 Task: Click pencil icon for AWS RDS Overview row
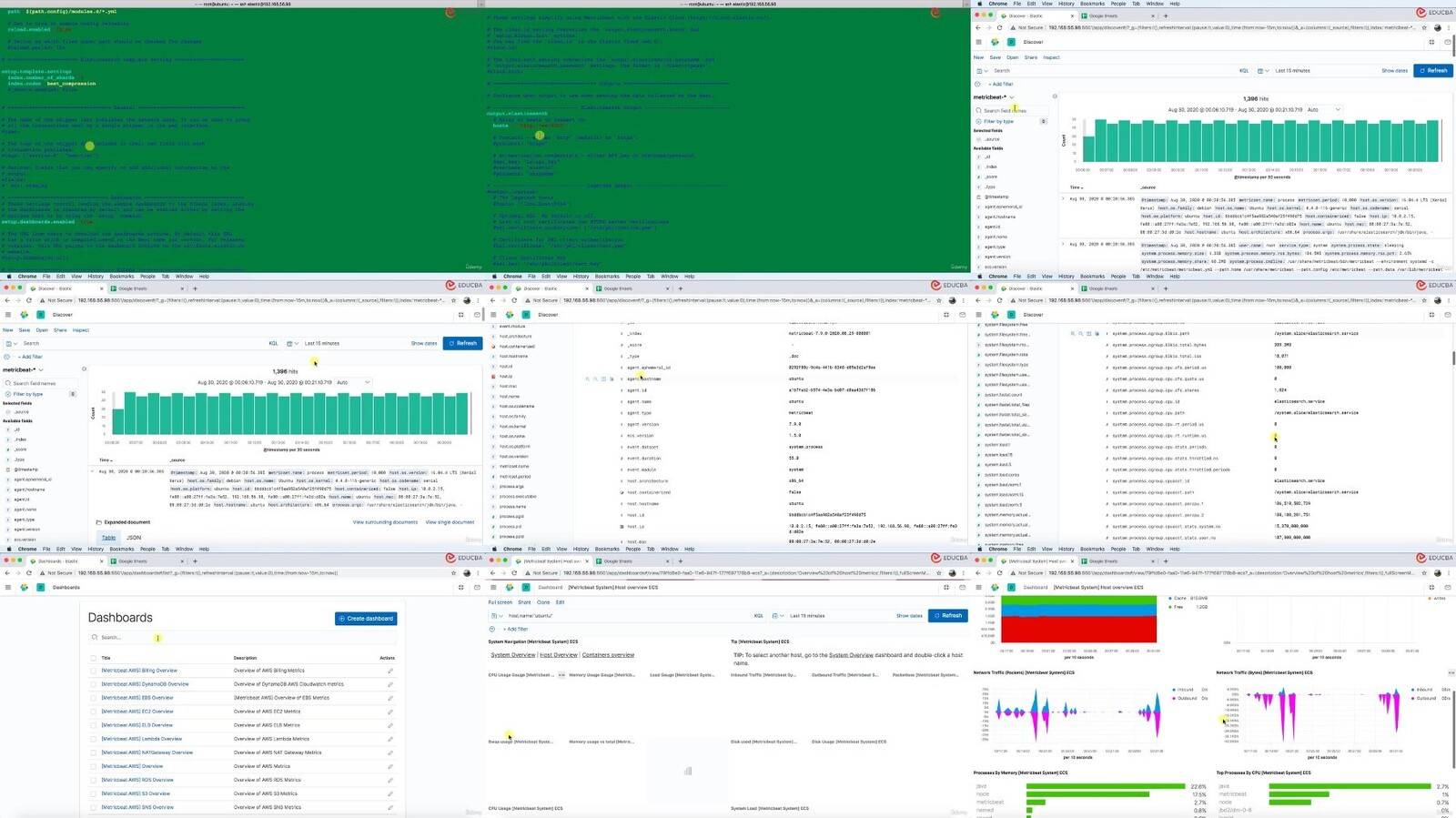[390, 780]
